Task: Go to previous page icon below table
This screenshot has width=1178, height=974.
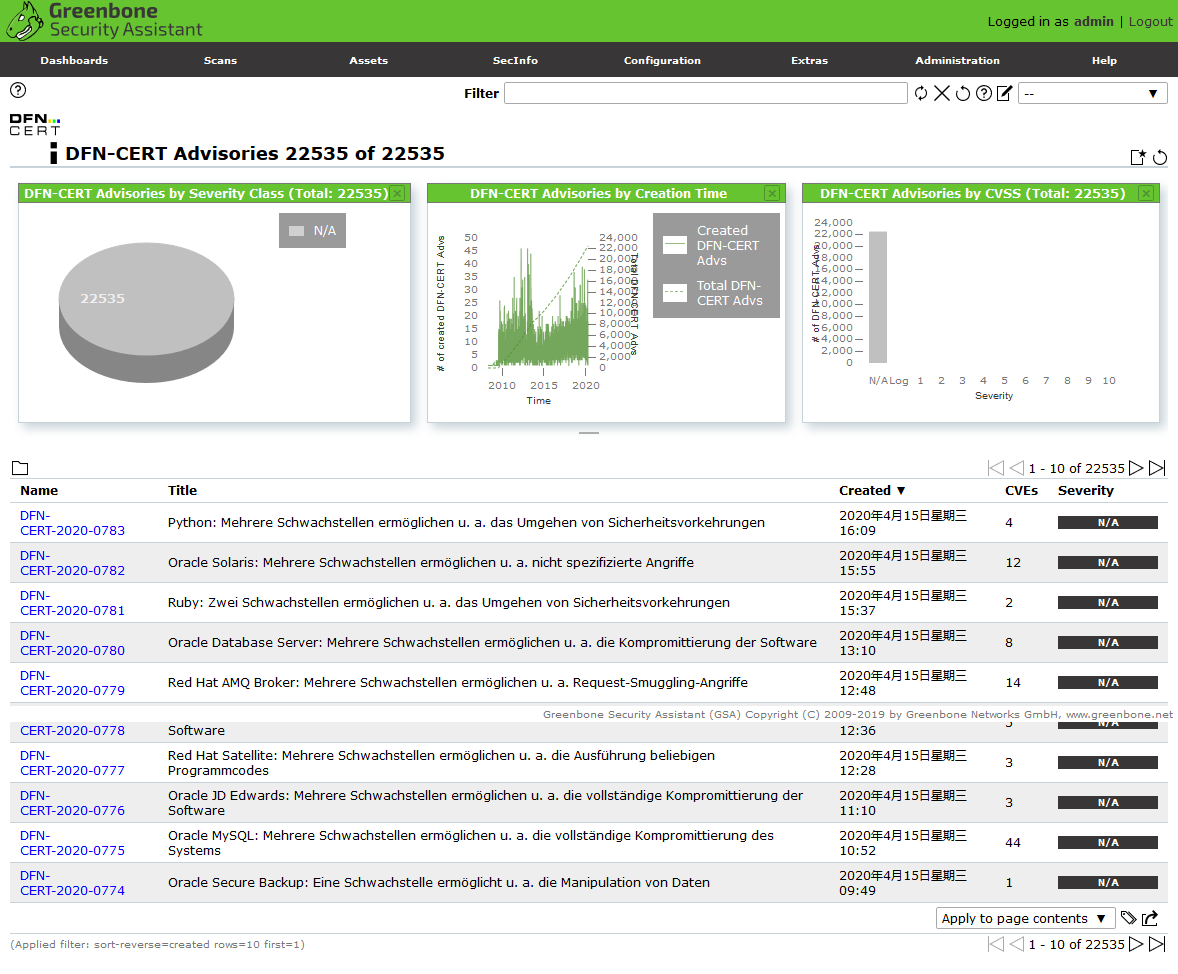Action: click(1016, 944)
